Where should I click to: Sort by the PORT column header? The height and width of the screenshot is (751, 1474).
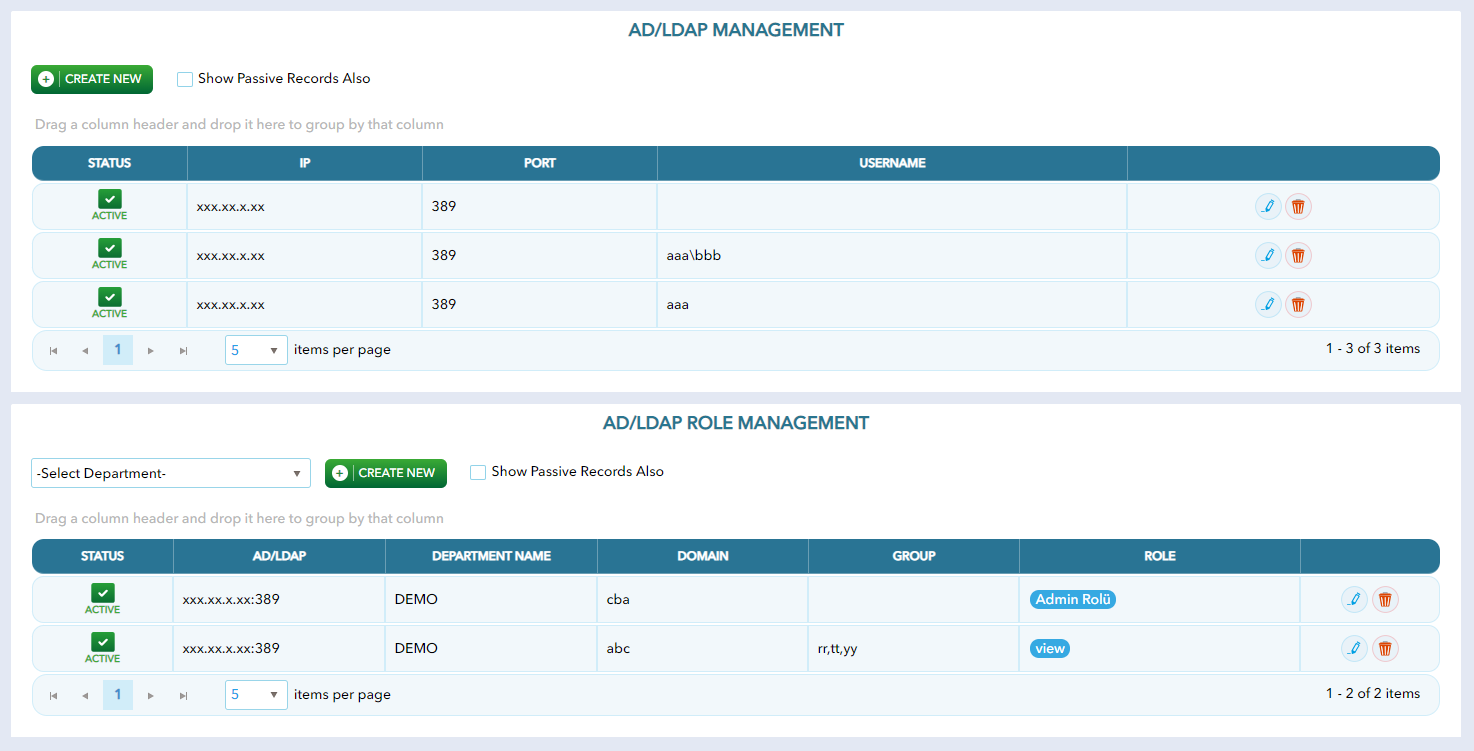(540, 163)
